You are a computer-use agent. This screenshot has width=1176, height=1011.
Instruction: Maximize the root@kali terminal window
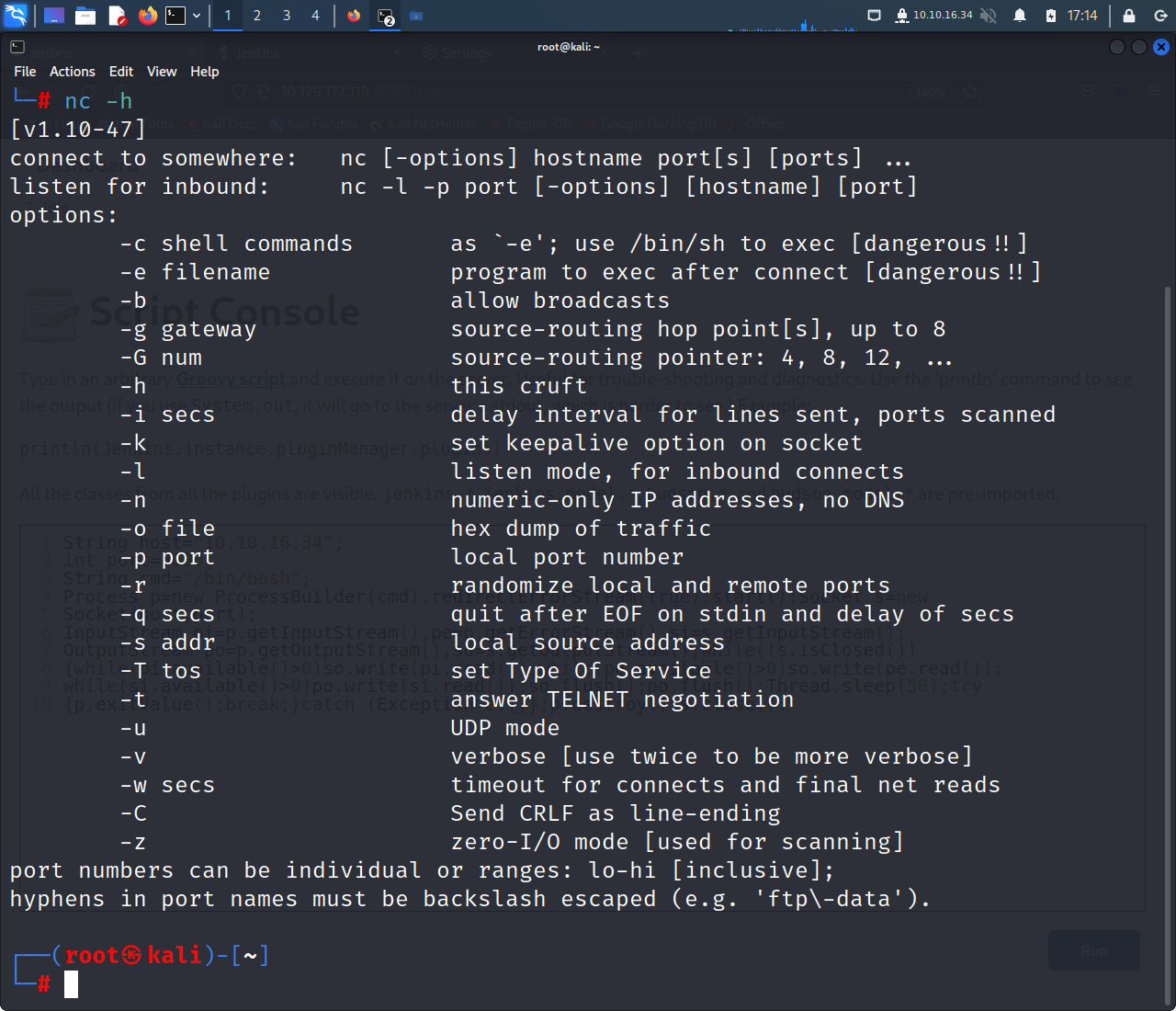coord(1139,47)
